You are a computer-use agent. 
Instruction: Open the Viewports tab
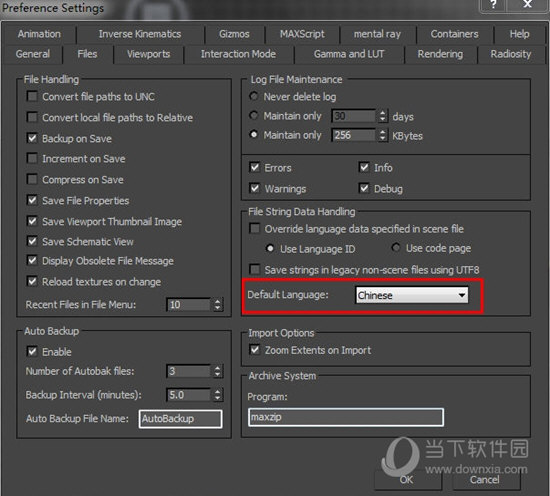coord(148,54)
